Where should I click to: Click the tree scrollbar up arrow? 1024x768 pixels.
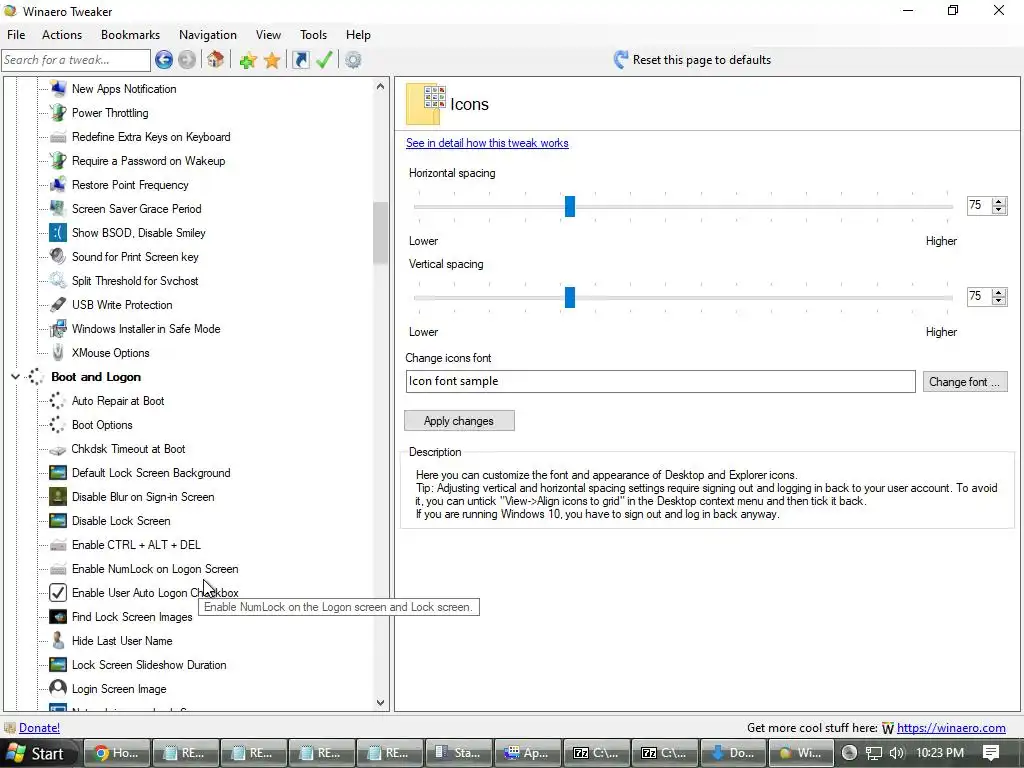click(381, 86)
